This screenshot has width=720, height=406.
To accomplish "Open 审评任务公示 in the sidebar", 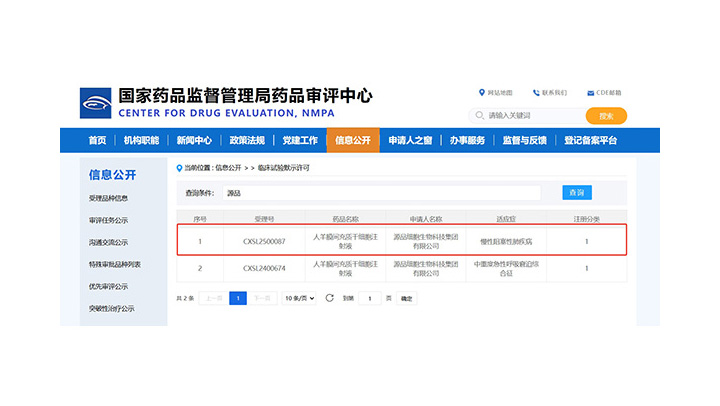I will pyautogui.click(x=108, y=220).
